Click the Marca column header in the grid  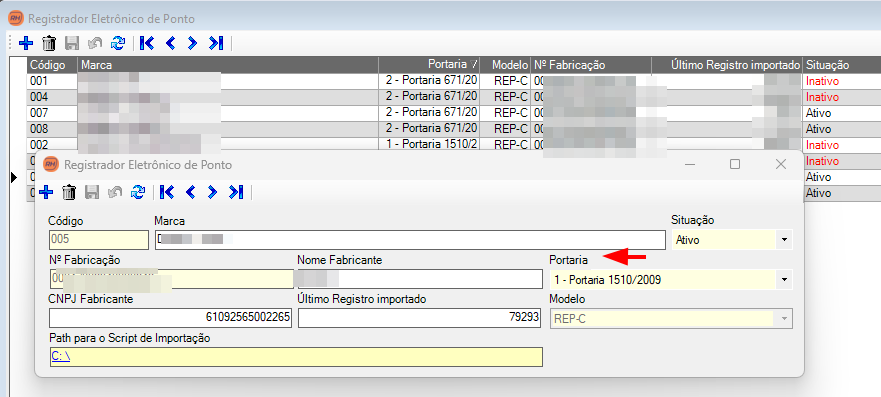228,65
